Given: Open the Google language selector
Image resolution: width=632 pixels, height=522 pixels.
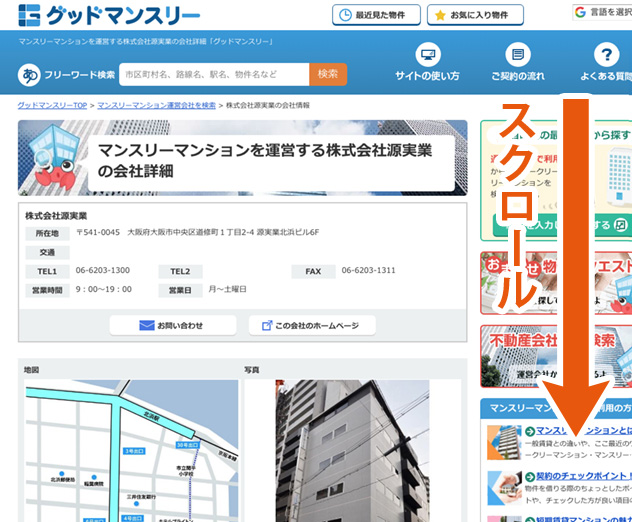Looking at the screenshot, I should [602, 13].
